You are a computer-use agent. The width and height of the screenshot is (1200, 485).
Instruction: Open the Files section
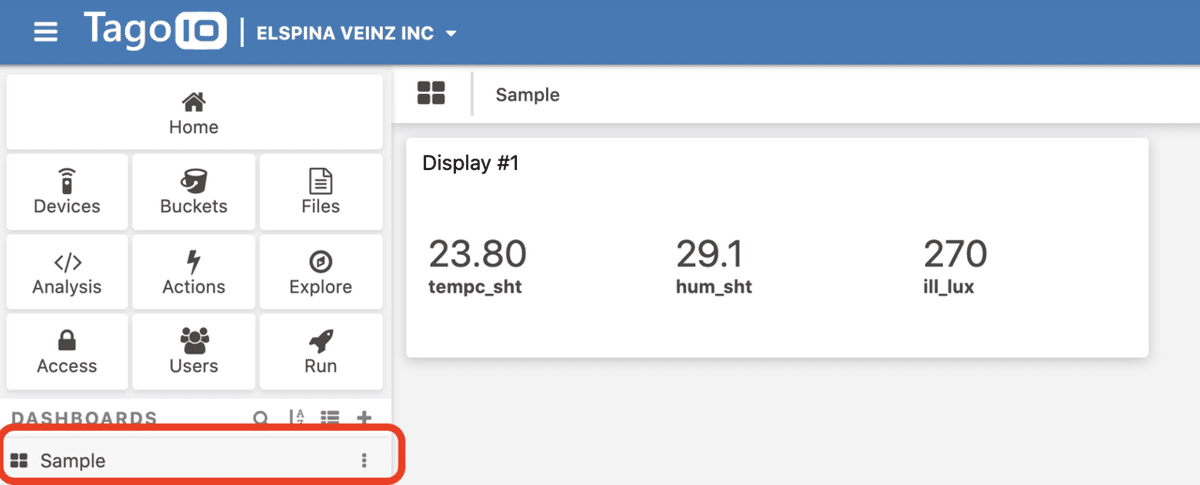coord(321,192)
